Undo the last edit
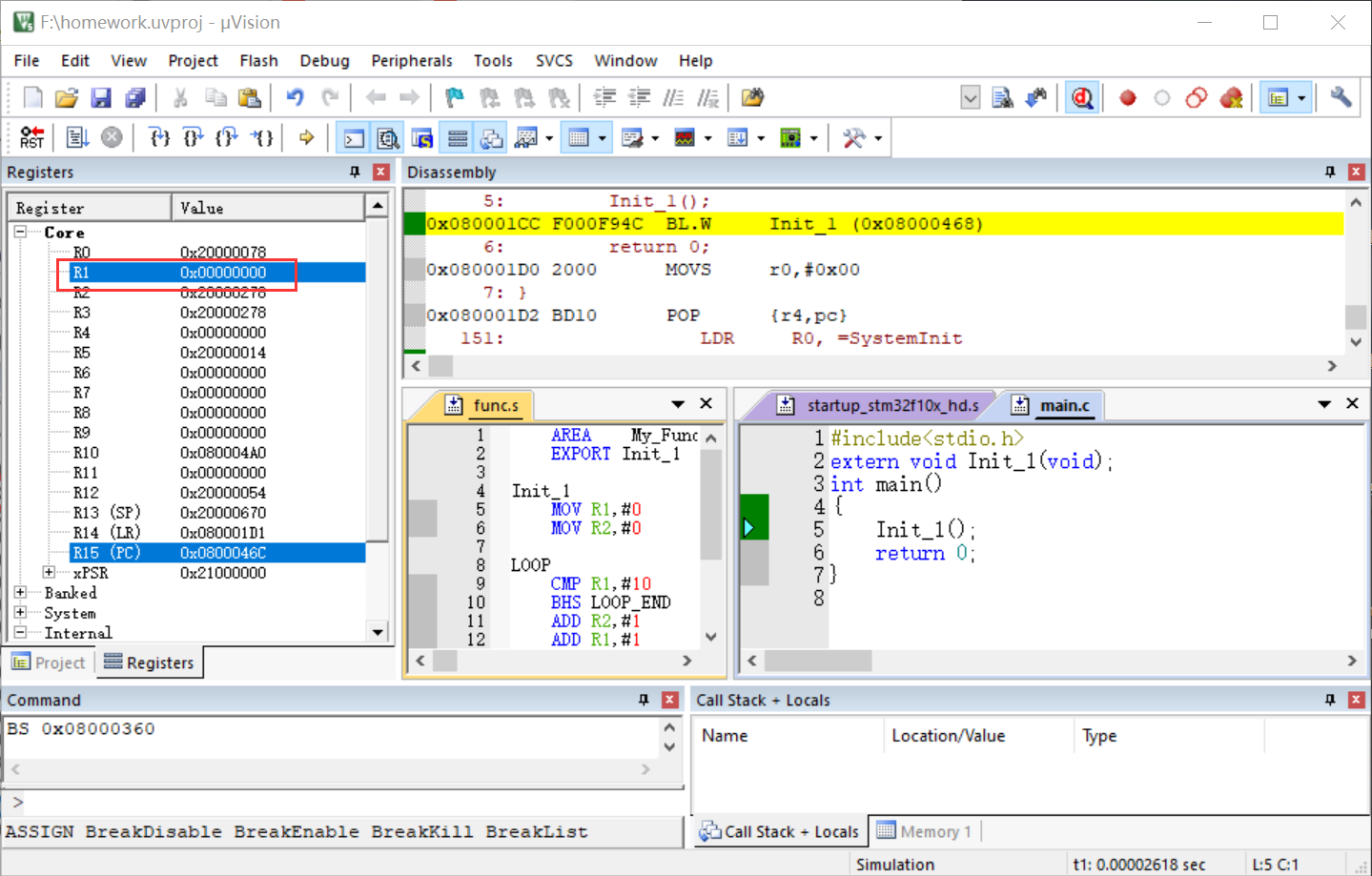Image resolution: width=1372 pixels, height=876 pixels. pyautogui.click(x=296, y=97)
